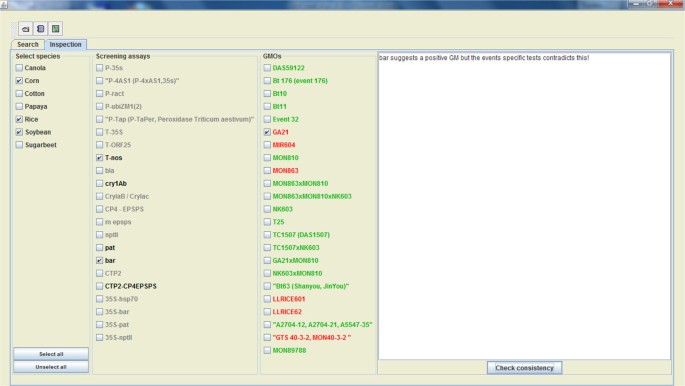
Task: Click the TC1507xNK603 GMO label
Action: (296, 248)
